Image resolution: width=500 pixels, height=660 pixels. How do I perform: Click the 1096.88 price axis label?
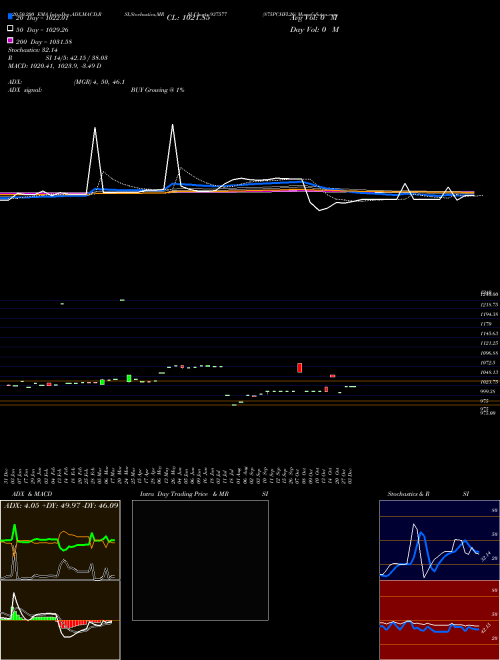point(489,353)
